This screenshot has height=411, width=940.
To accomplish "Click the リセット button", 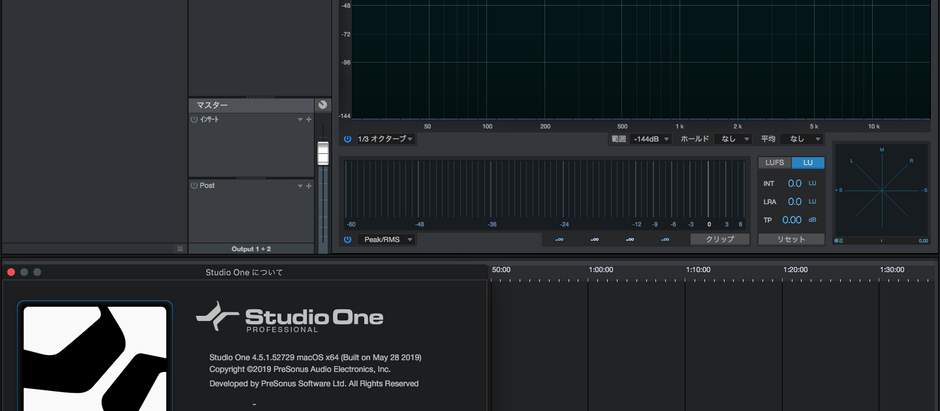I will click(791, 239).
